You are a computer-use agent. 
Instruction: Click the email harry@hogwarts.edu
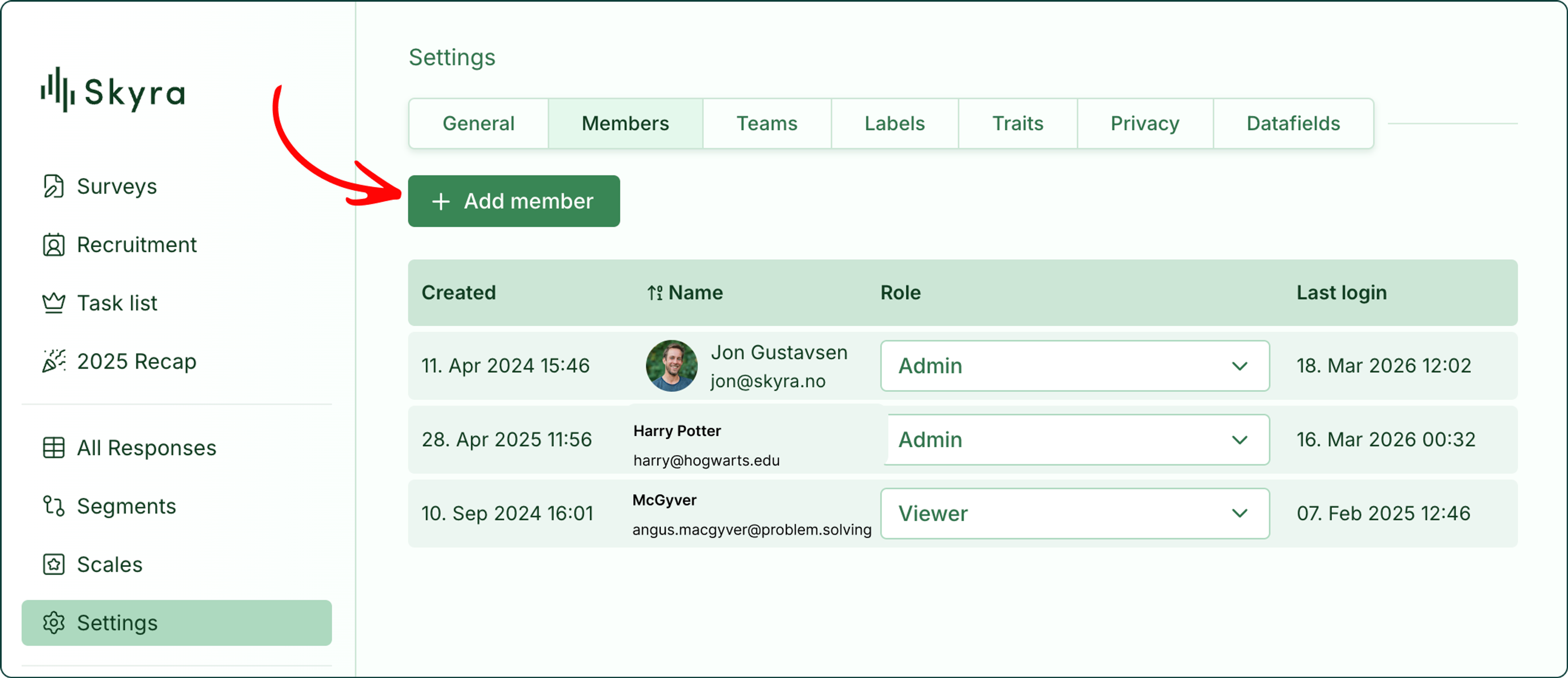tap(706, 461)
